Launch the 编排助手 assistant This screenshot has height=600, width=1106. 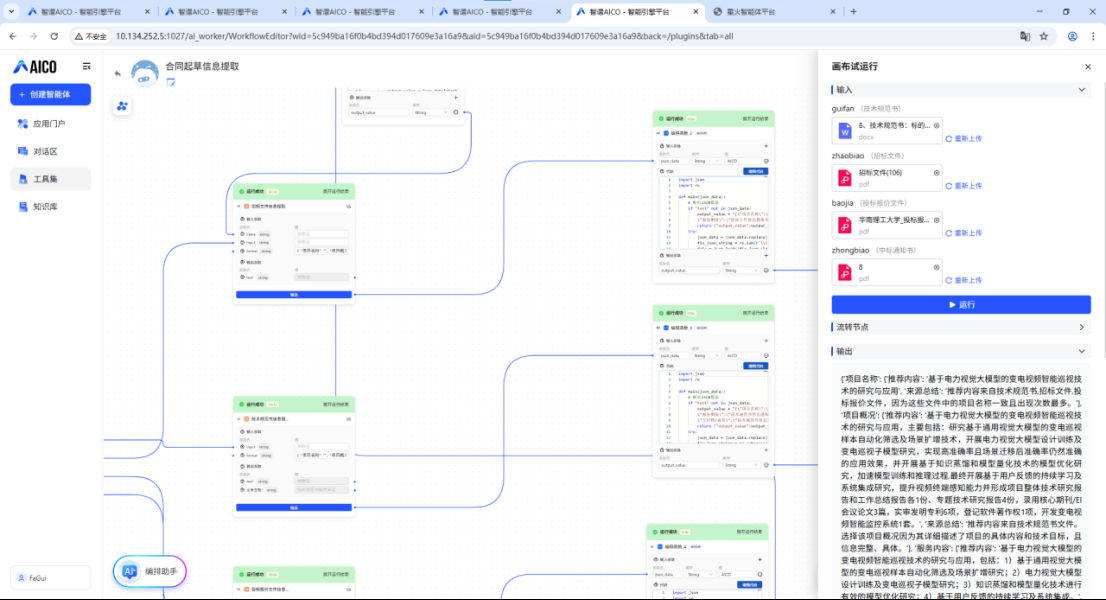[150, 571]
